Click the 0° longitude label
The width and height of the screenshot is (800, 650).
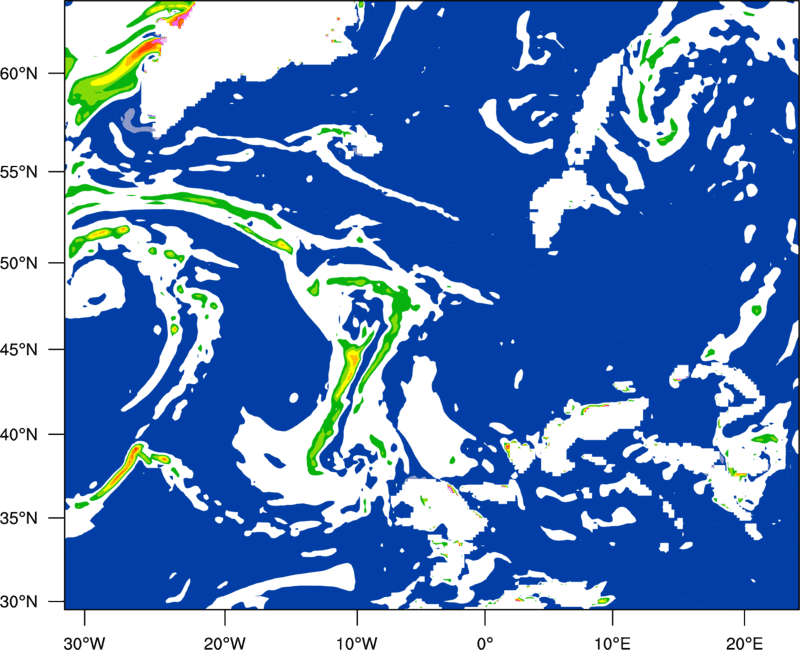[x=485, y=643]
